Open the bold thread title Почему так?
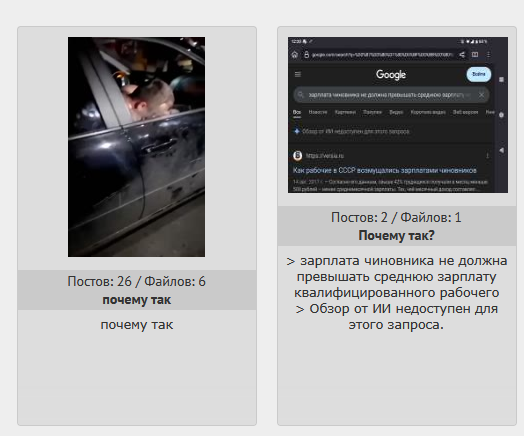 pos(396,236)
